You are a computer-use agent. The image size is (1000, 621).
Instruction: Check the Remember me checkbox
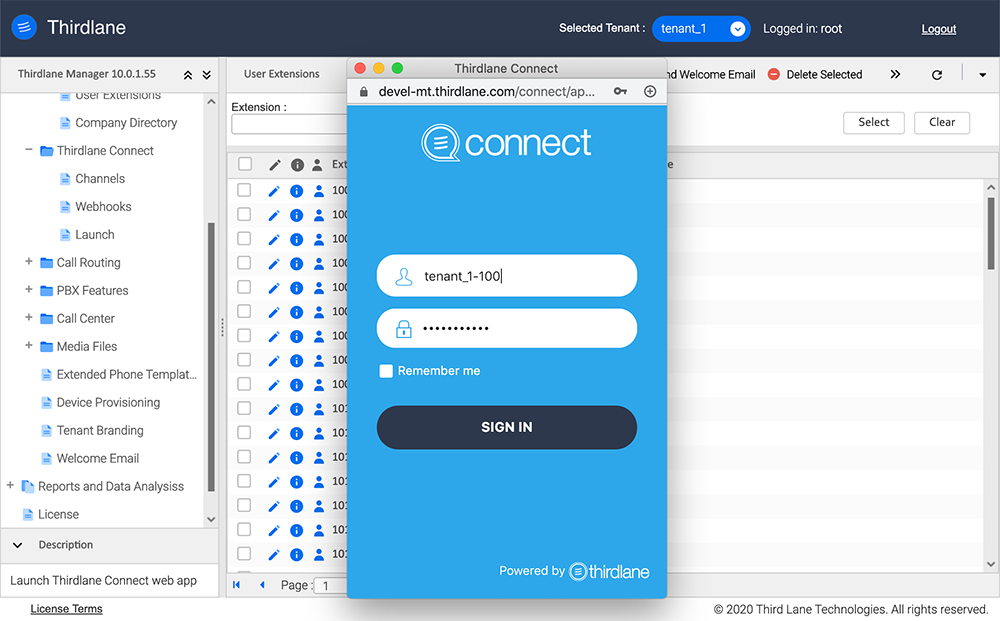coord(386,371)
